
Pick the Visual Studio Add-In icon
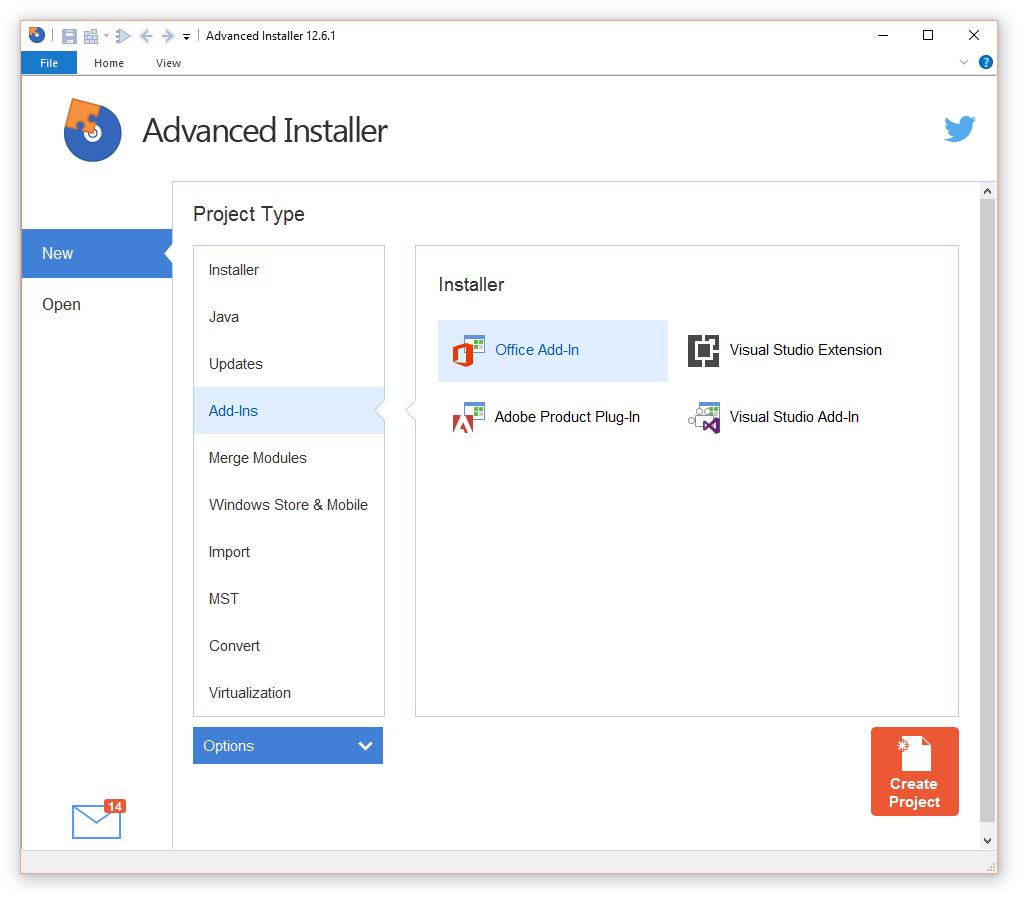(x=704, y=418)
